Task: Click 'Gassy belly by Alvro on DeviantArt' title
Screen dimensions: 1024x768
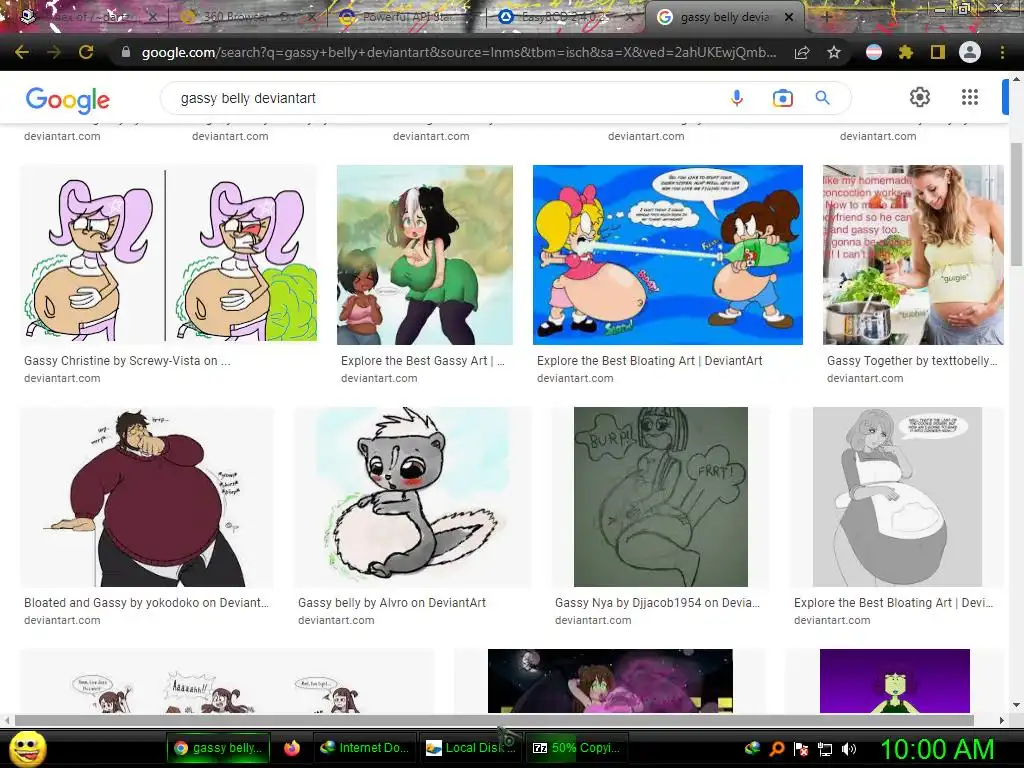Action: pyautogui.click(x=392, y=603)
